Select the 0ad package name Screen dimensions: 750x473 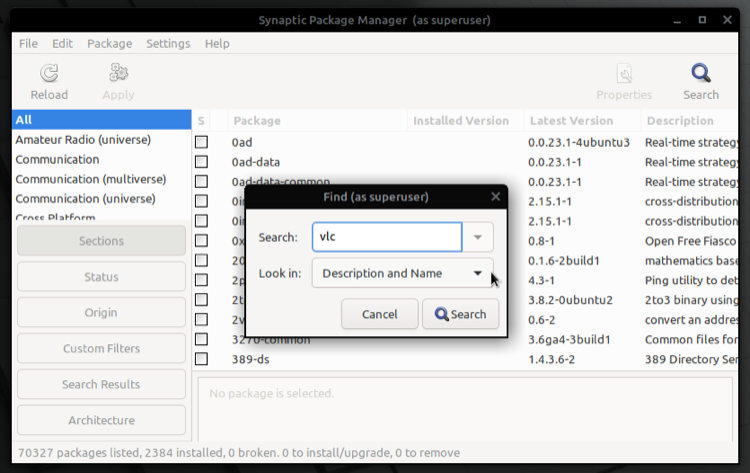pos(242,143)
